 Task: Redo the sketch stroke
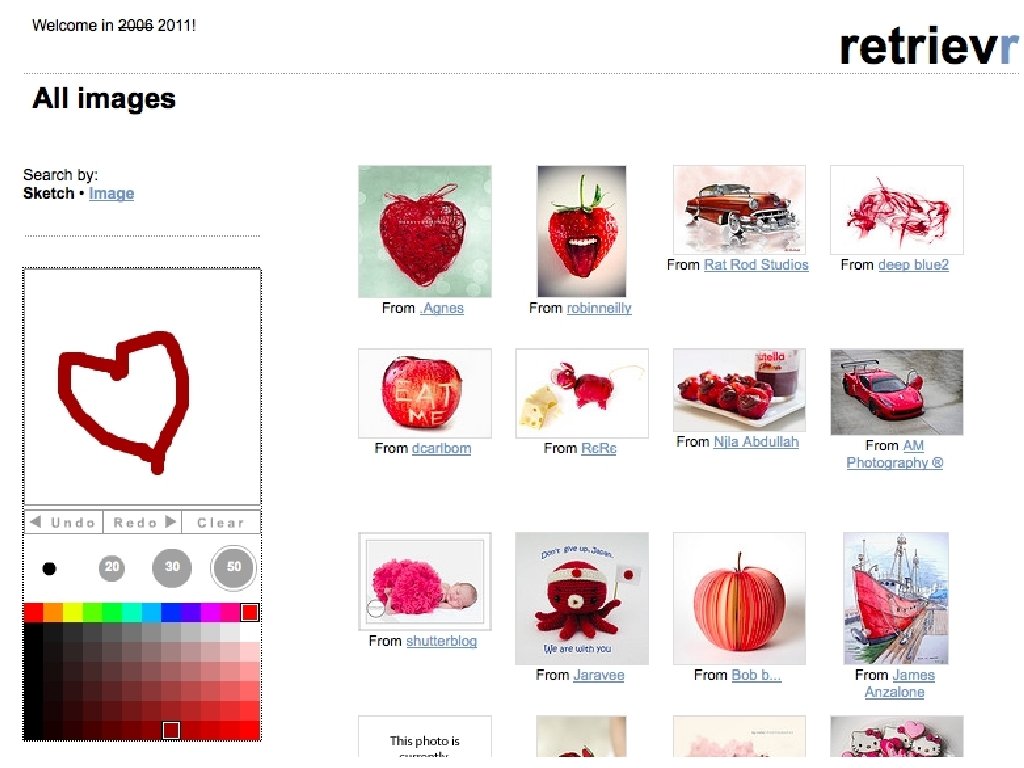point(143,522)
